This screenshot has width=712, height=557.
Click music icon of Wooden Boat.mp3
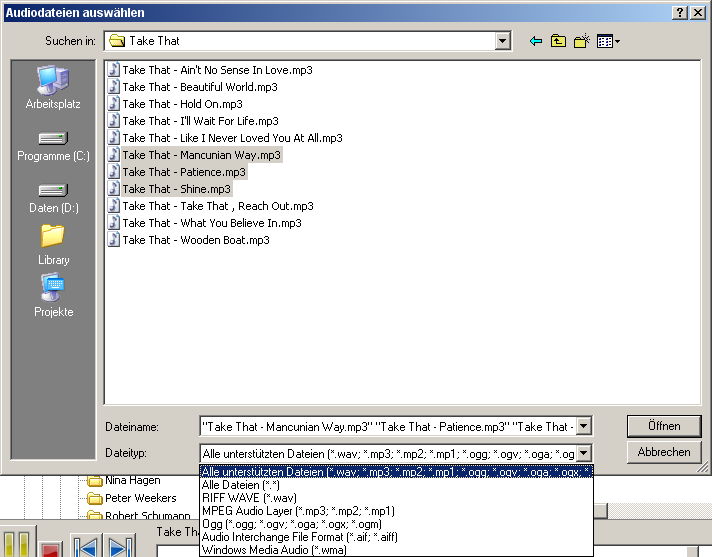point(114,239)
